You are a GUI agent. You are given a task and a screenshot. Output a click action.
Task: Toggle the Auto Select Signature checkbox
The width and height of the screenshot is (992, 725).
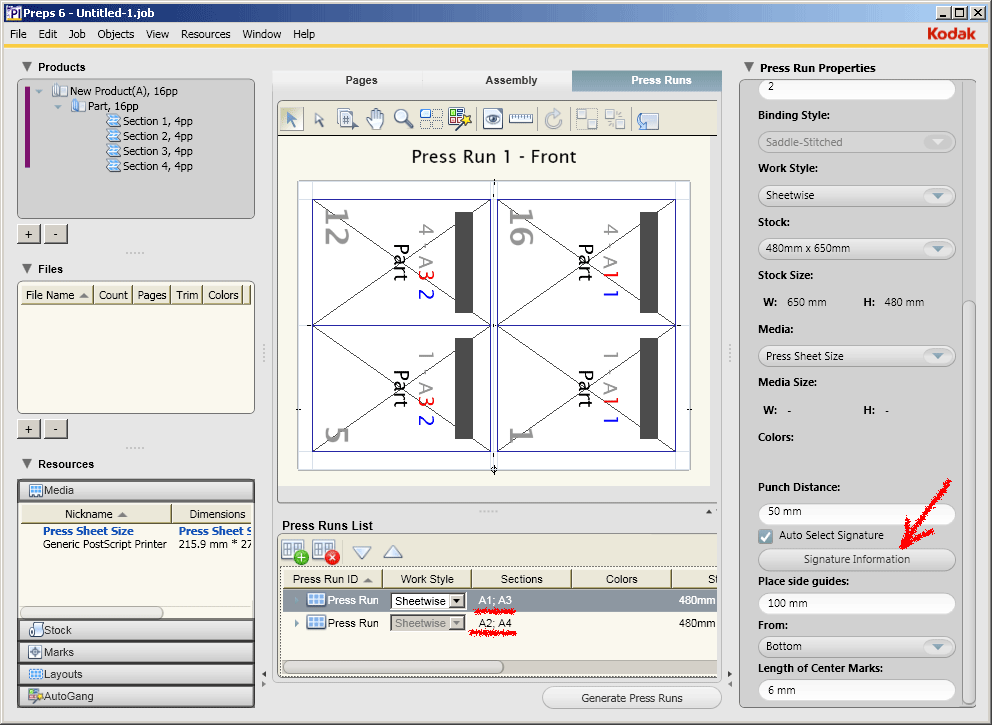point(766,536)
